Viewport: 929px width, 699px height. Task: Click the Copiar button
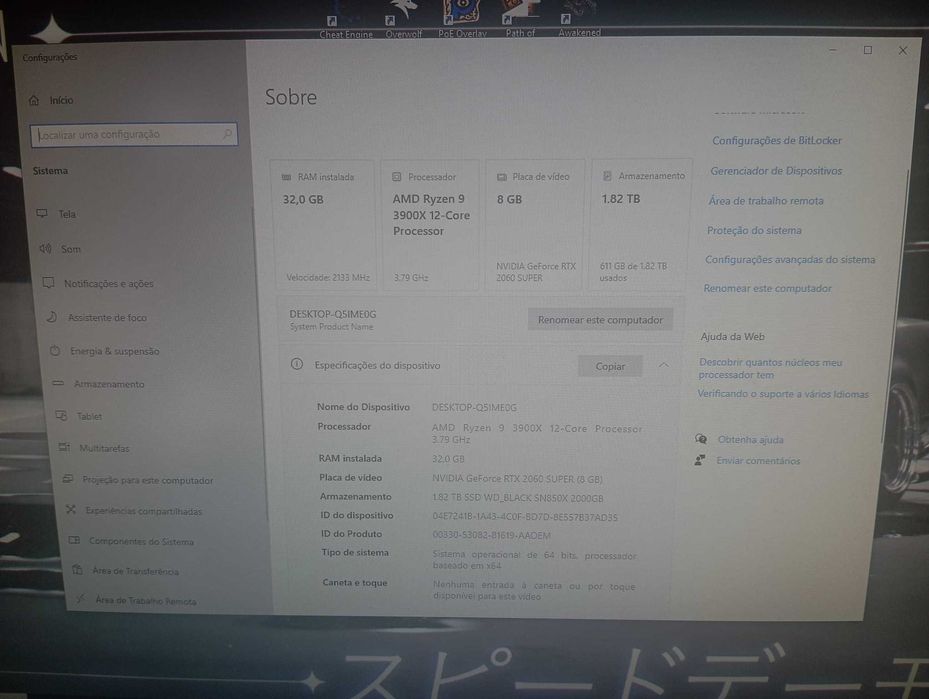click(610, 366)
